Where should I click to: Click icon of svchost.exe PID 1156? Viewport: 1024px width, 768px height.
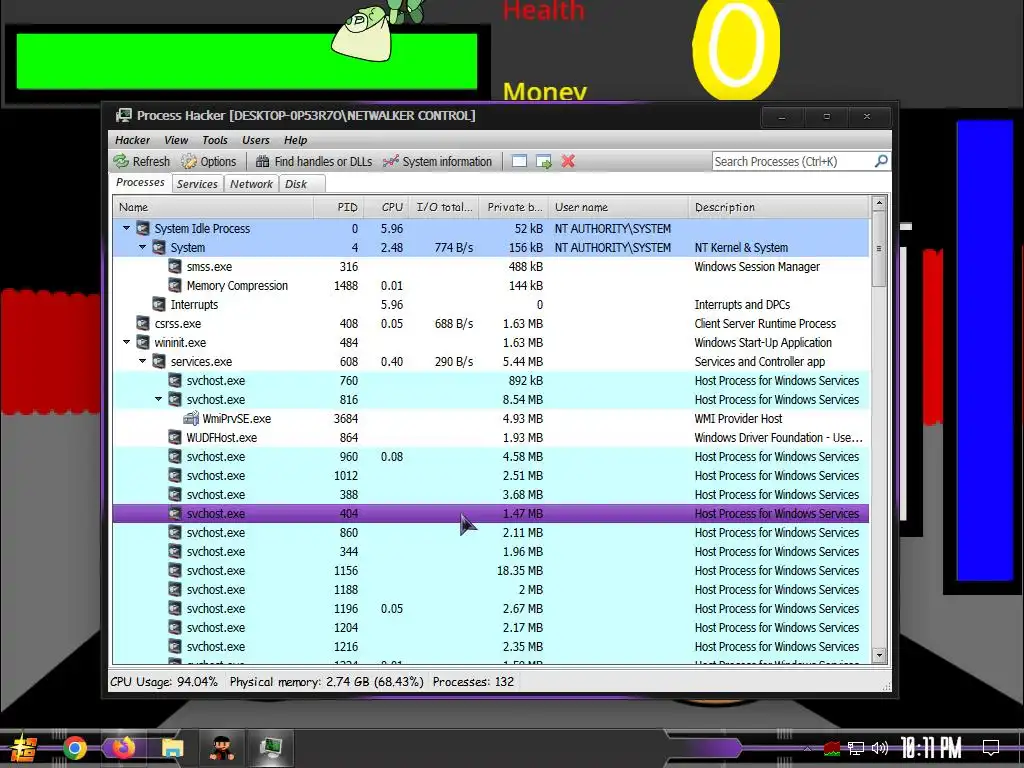coord(175,570)
